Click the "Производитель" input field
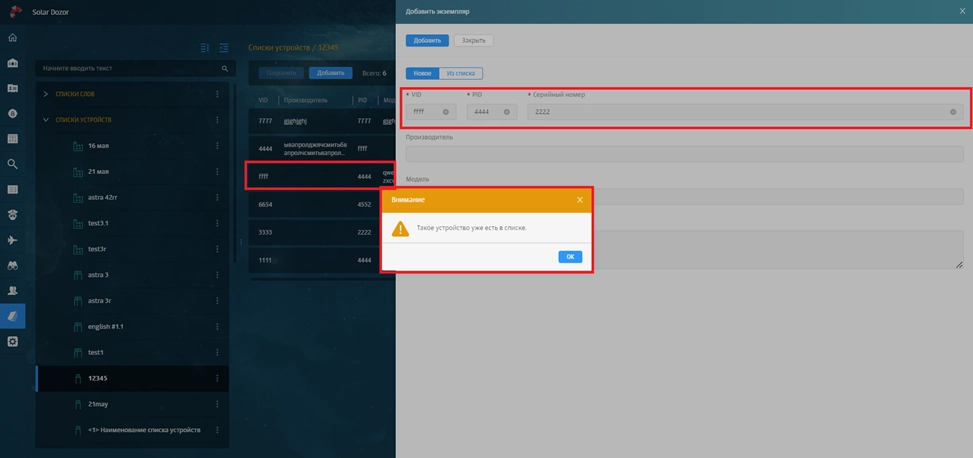The image size is (973, 458). pos(684,154)
